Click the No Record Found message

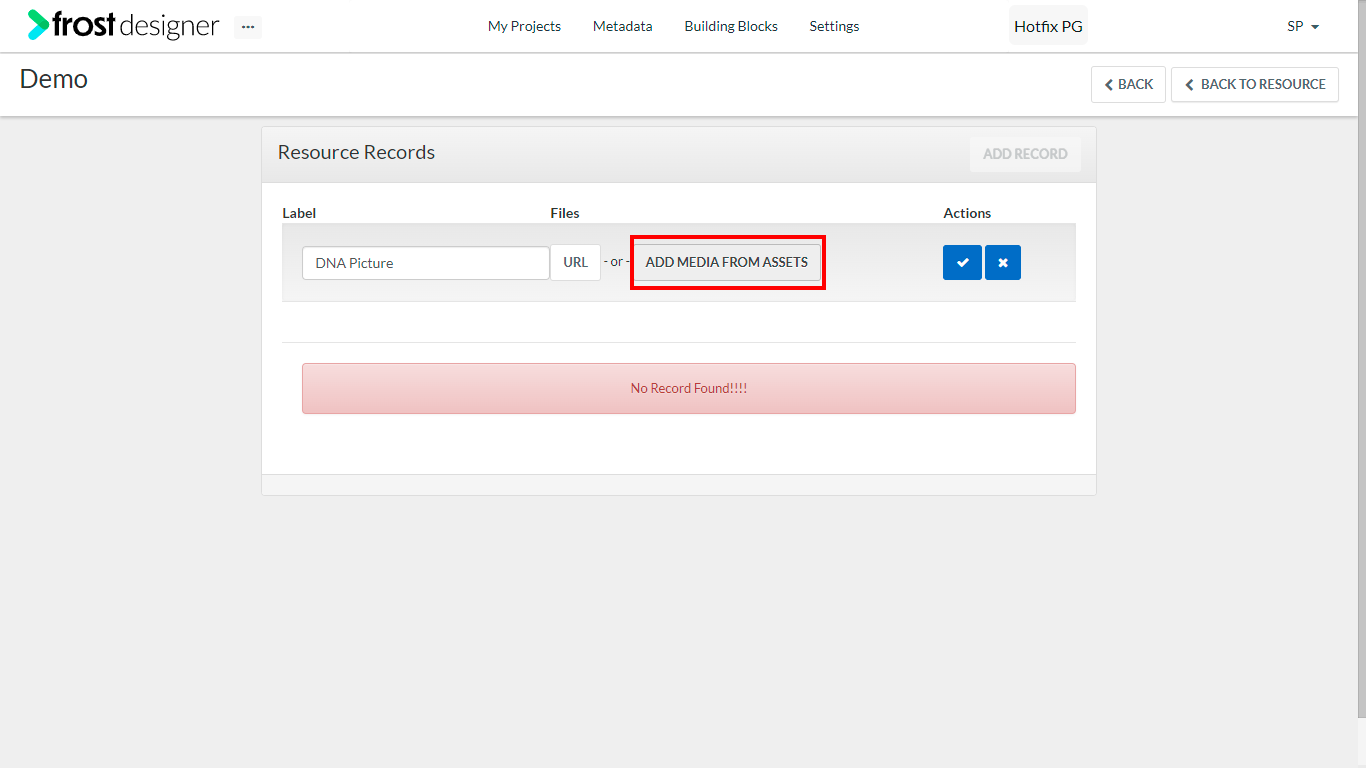(689, 388)
